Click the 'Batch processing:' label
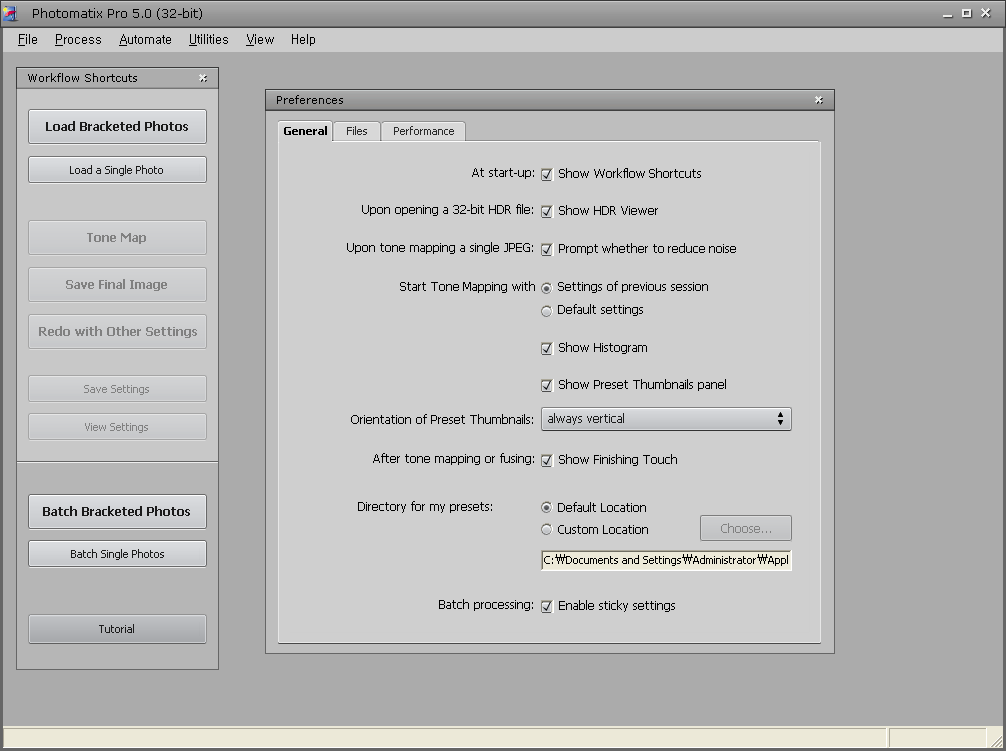1006x751 pixels. 486,605
